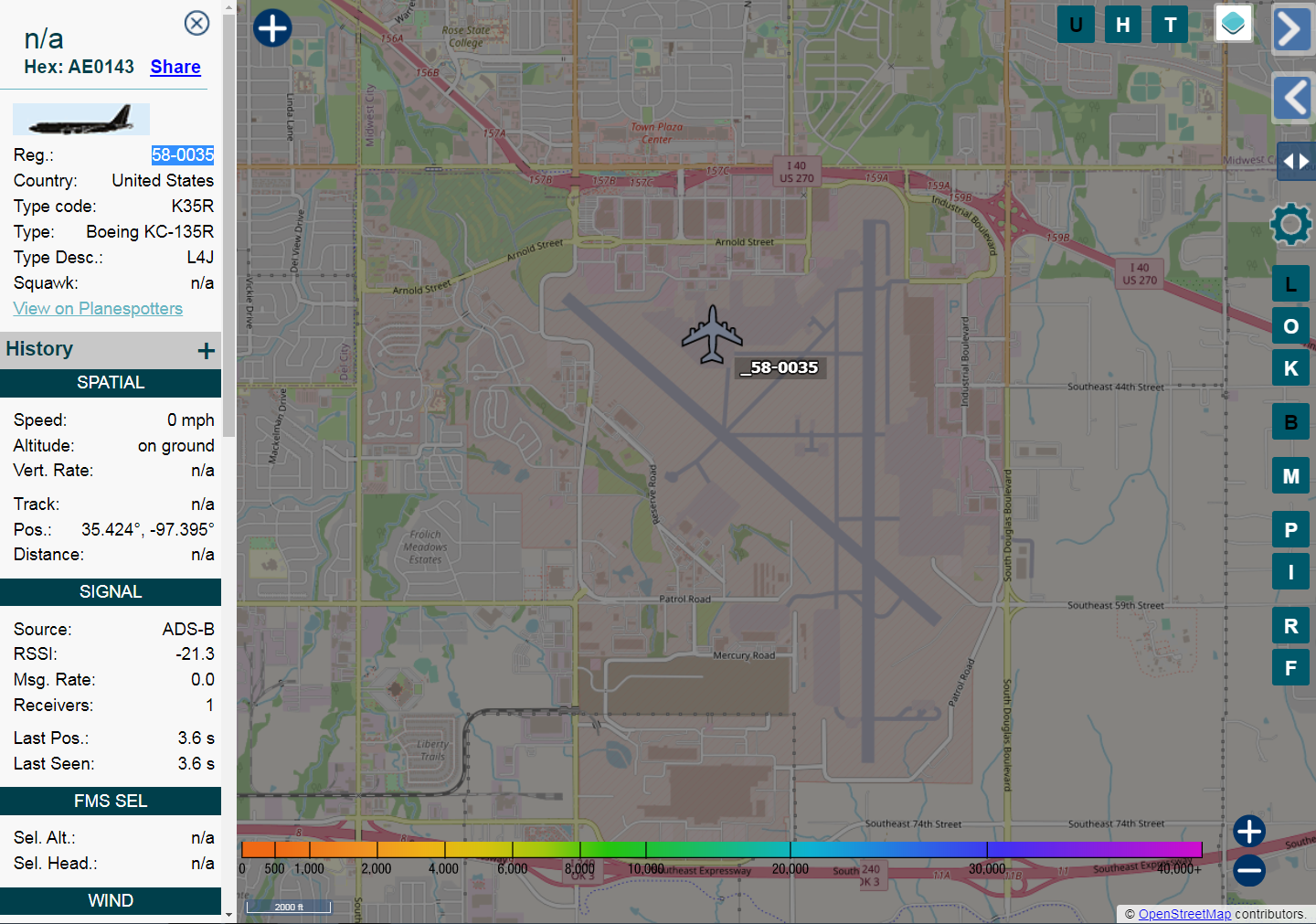Screen dimensions: 1316x924
Task: Click the position 35.424°, -97.395°
Action: pos(148,530)
